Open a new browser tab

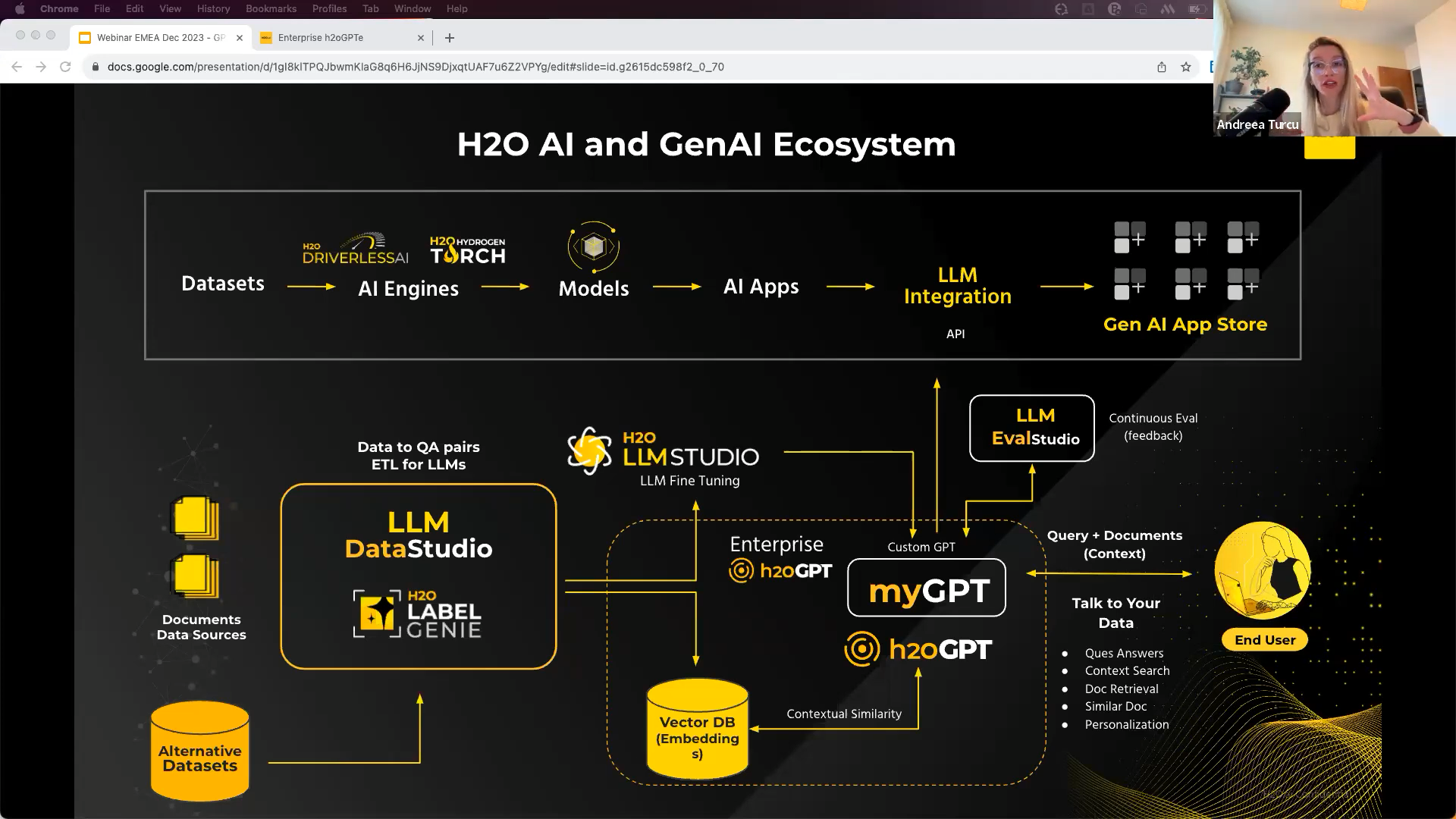(x=450, y=38)
